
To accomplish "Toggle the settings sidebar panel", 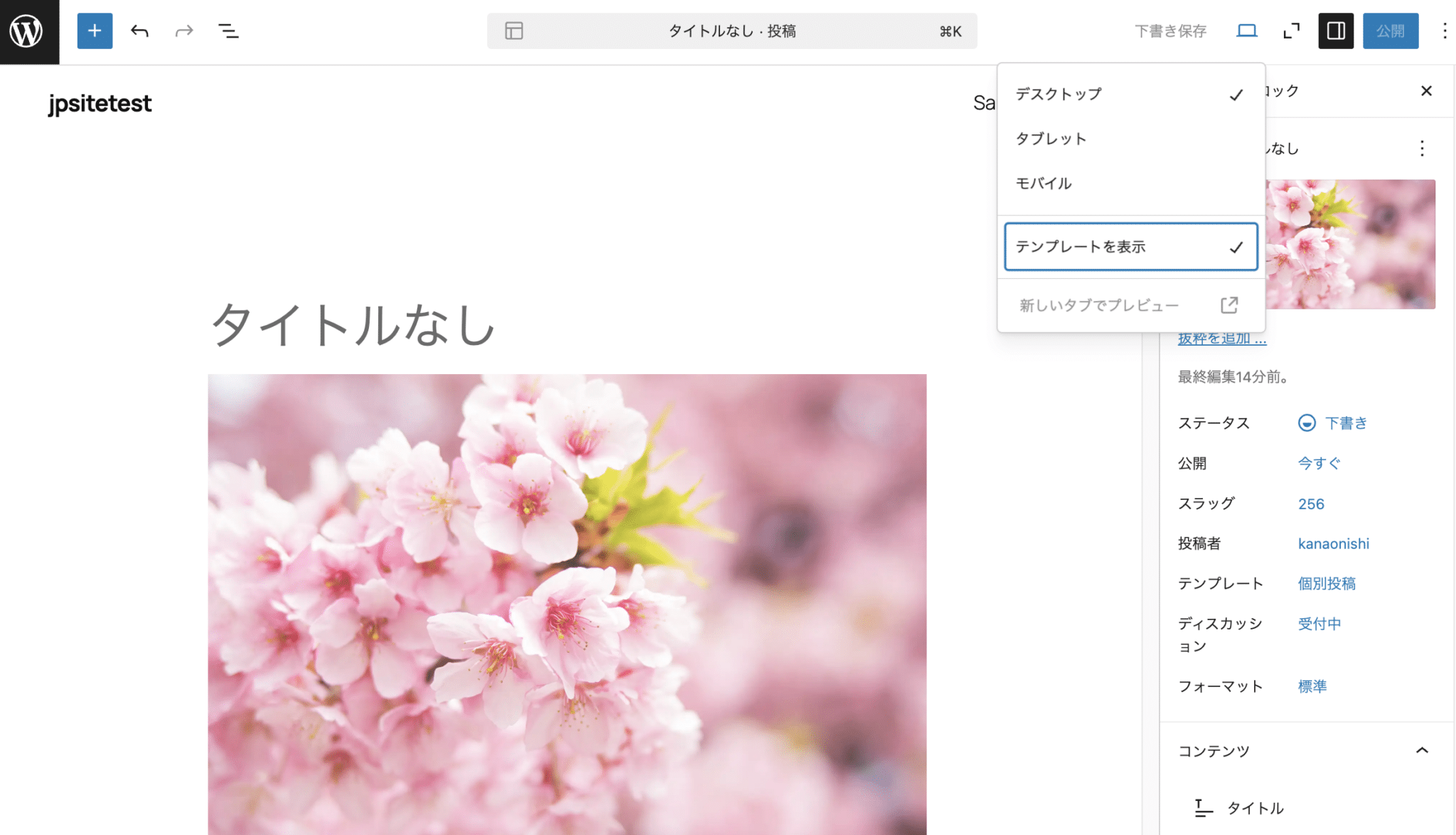I will pyautogui.click(x=1336, y=31).
